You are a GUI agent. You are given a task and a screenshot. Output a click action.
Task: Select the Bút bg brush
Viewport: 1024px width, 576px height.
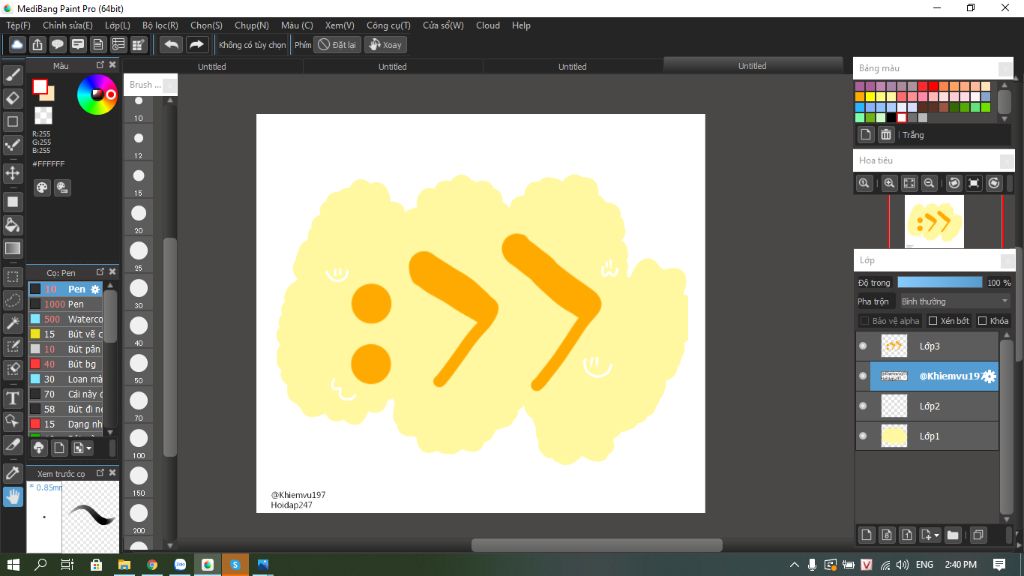(x=66, y=364)
